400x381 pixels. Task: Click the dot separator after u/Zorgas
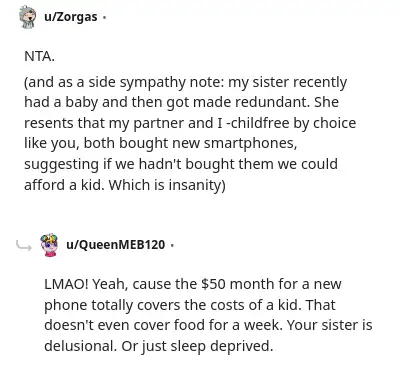104,17
